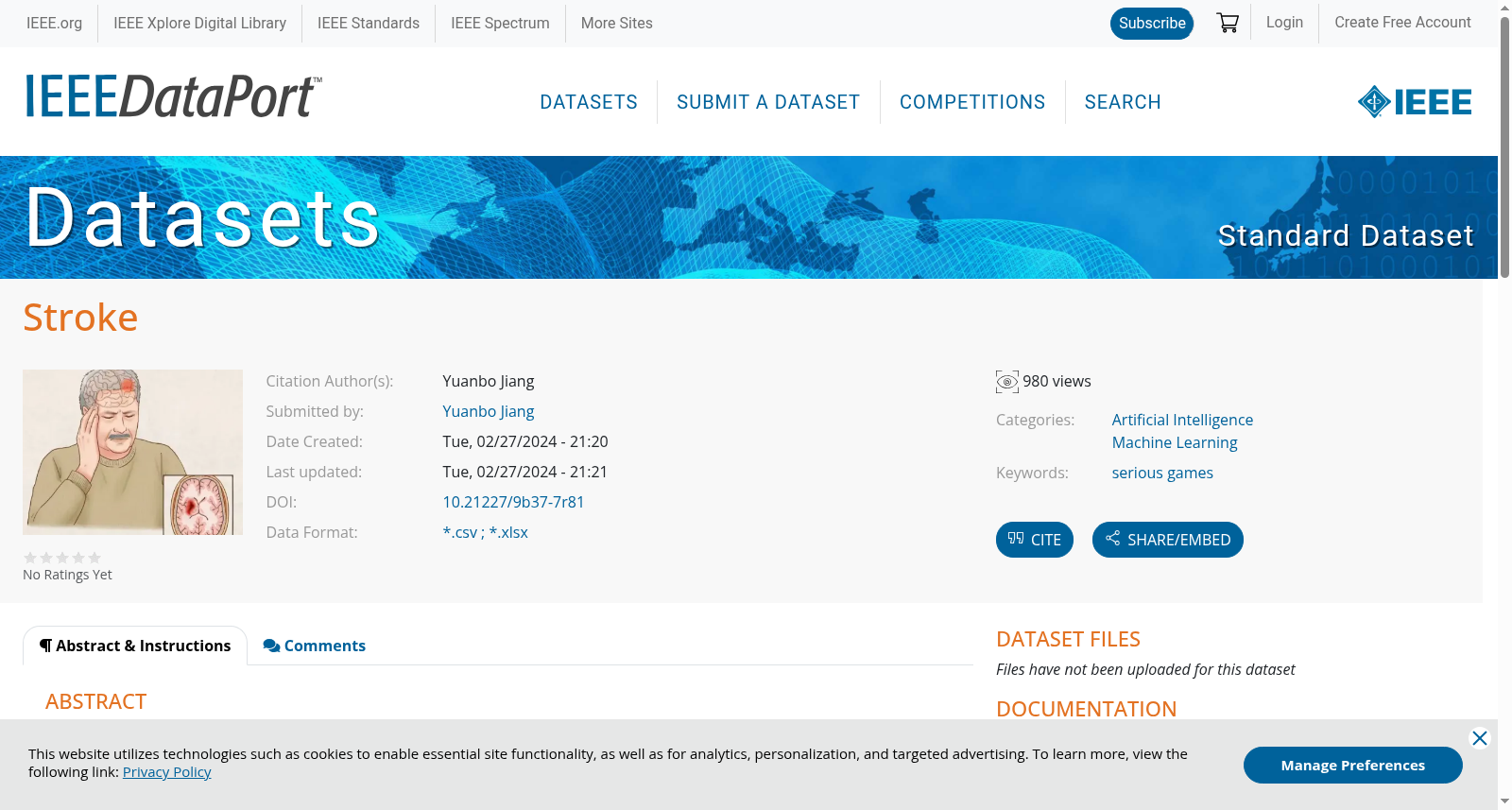This screenshot has height=810, width=1512.
Task: Open SUBMIT A DATASET menu item
Action: (768, 102)
